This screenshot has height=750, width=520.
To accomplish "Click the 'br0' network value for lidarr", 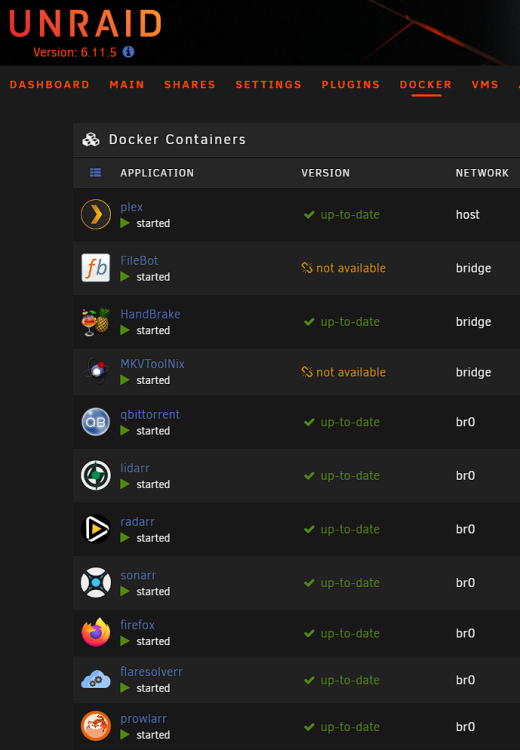I will 465,476.
